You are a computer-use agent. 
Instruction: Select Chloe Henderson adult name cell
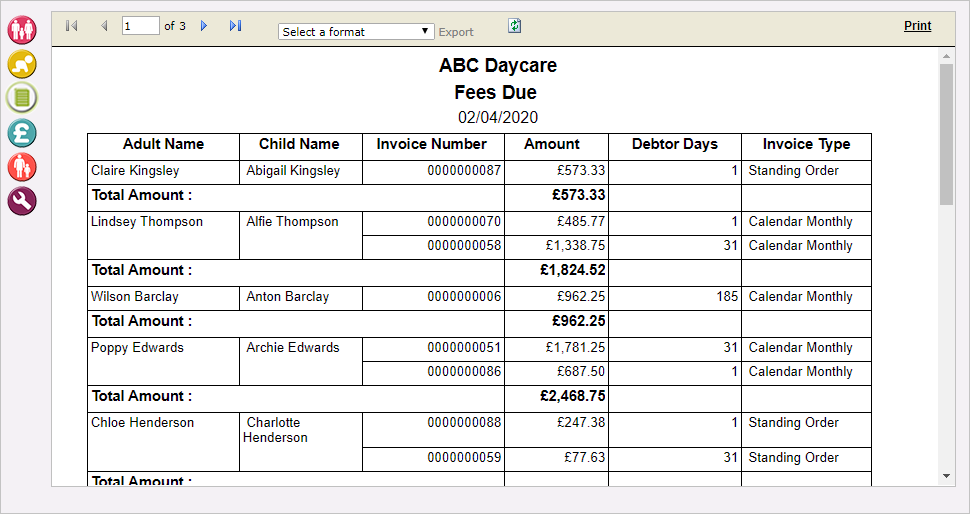[x=163, y=442]
